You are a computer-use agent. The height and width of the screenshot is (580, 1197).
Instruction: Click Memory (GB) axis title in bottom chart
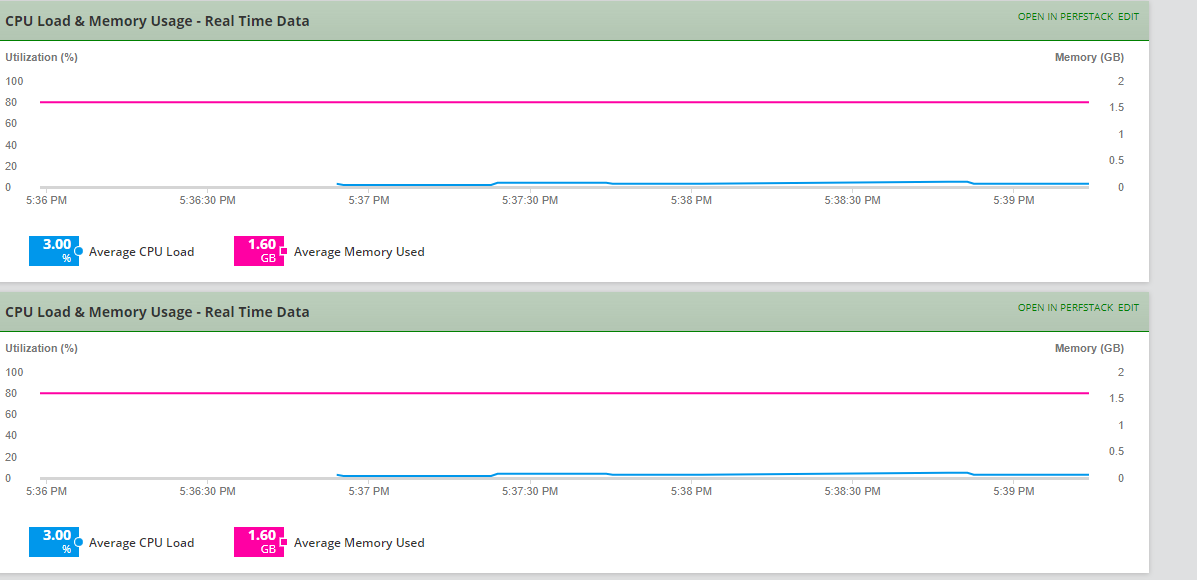pos(1089,348)
